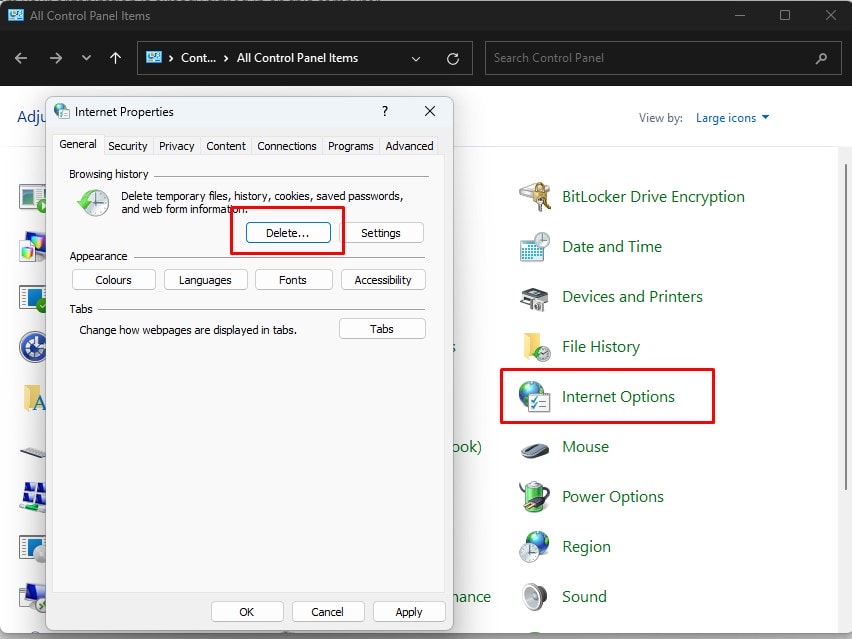Image resolution: width=852 pixels, height=639 pixels.
Task: Select the General tab
Action: point(78,145)
